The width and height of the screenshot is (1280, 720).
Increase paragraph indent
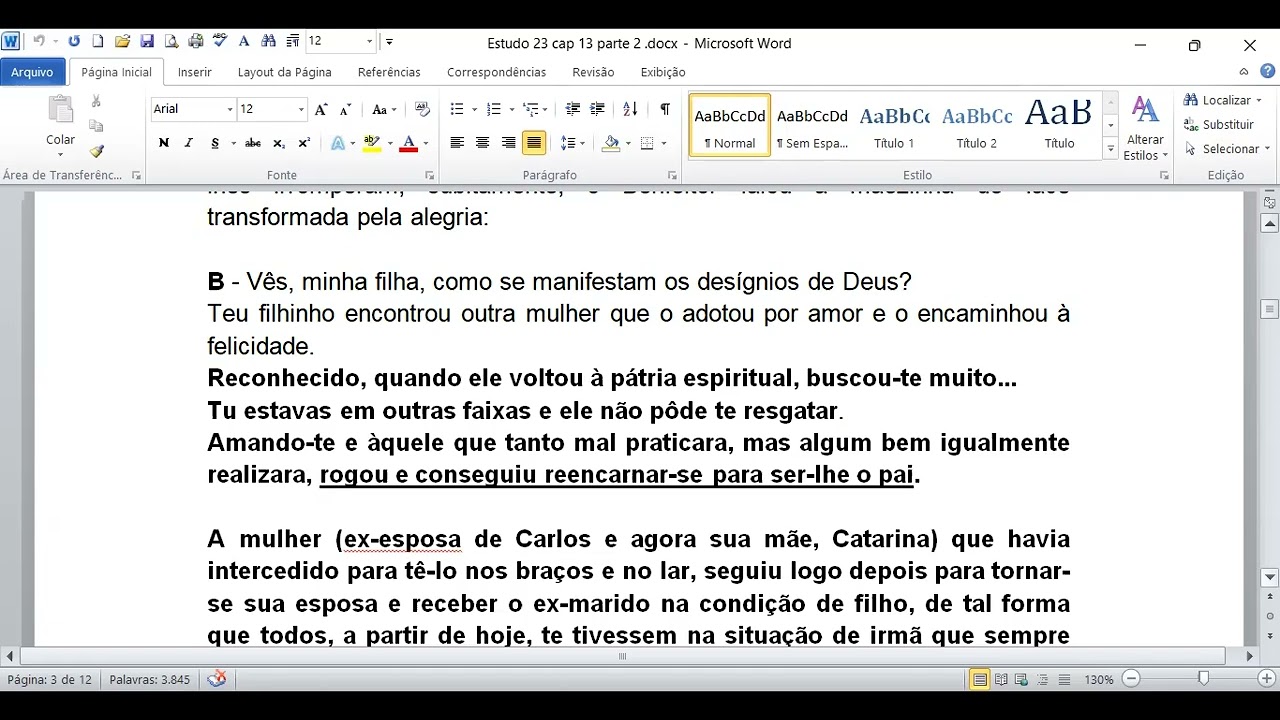point(597,110)
